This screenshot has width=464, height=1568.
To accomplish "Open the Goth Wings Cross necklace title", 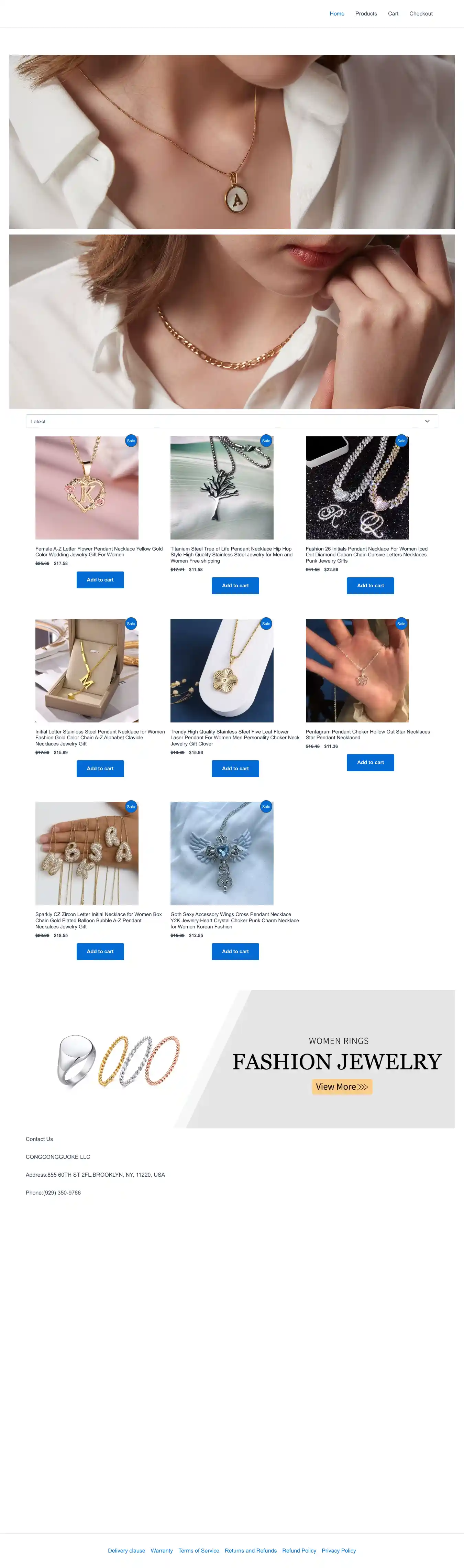I will point(235,921).
